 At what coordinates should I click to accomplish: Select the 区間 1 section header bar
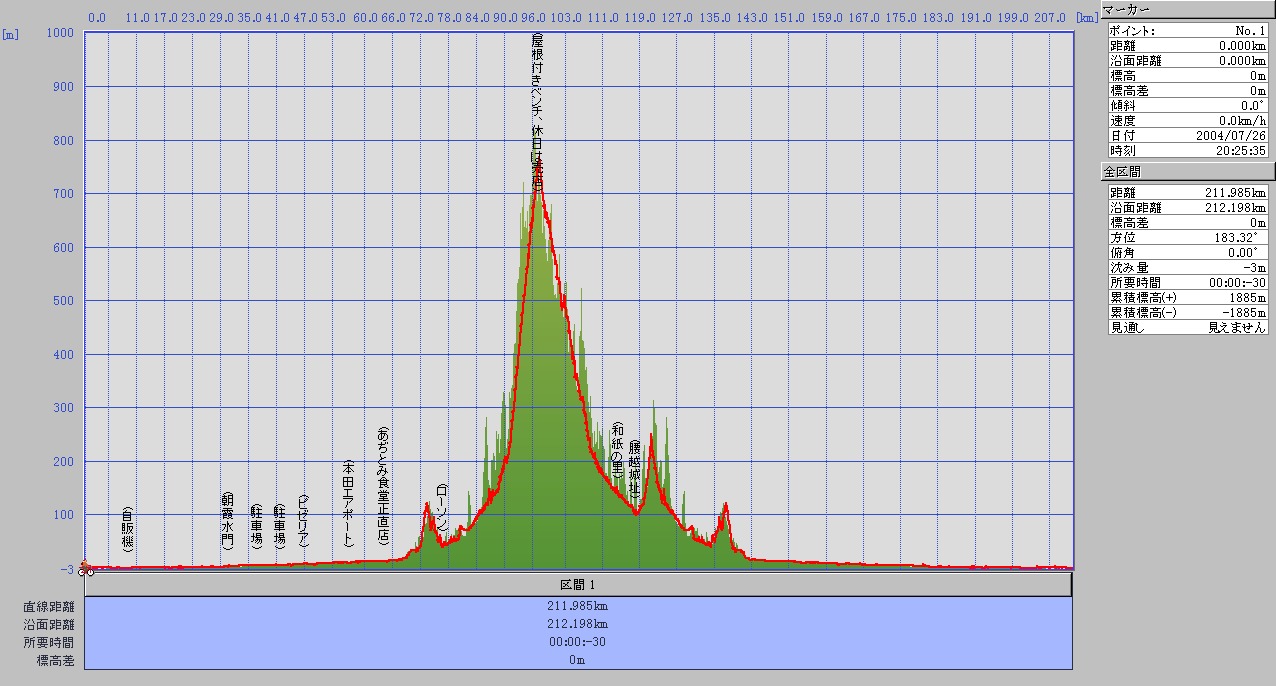pos(578,585)
